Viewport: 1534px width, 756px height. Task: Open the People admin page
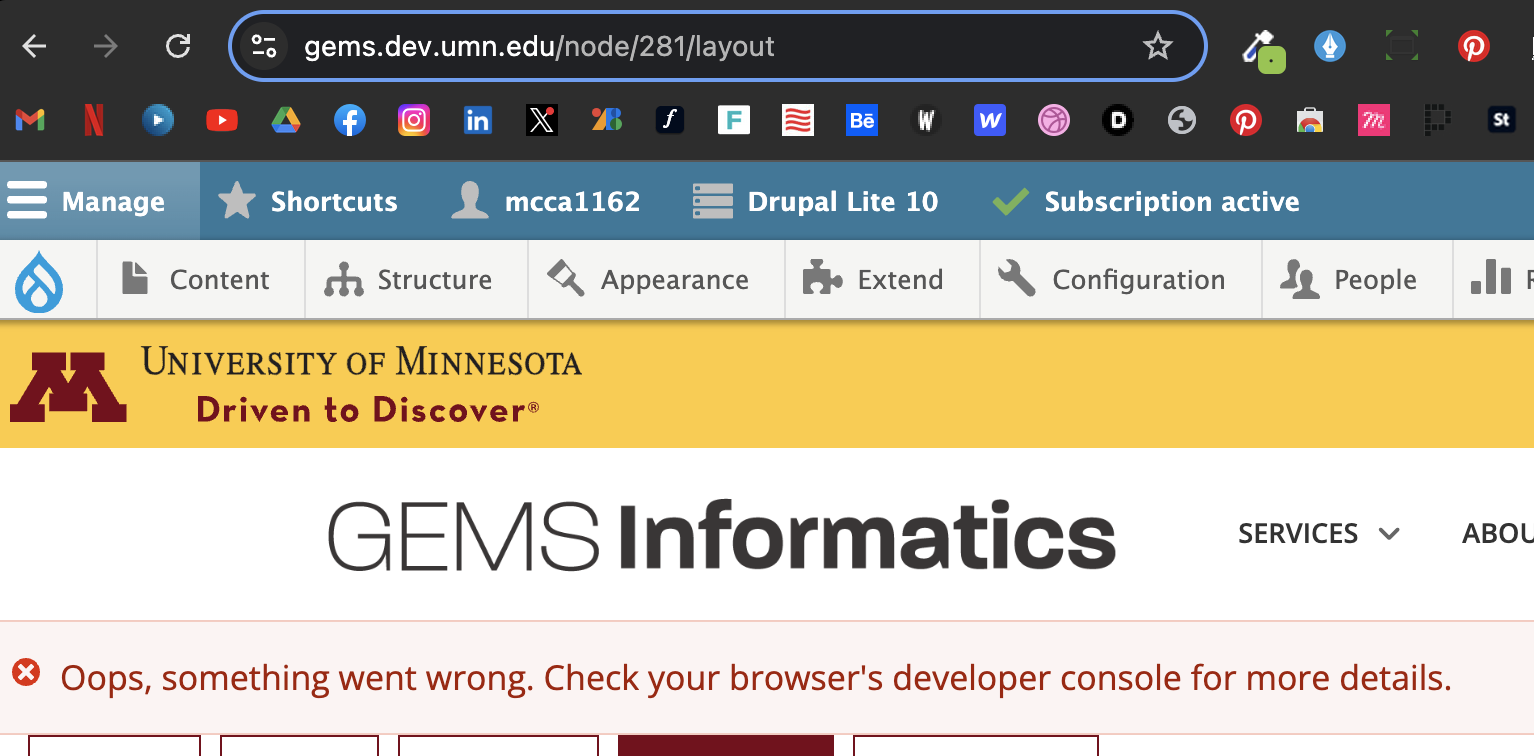pyautogui.click(x=1350, y=280)
